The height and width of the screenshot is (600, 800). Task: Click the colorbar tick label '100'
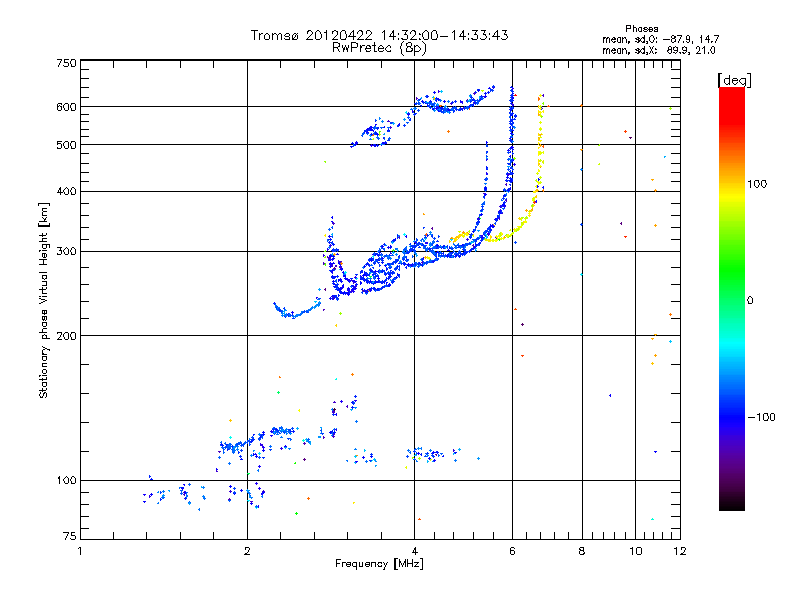coord(757,184)
